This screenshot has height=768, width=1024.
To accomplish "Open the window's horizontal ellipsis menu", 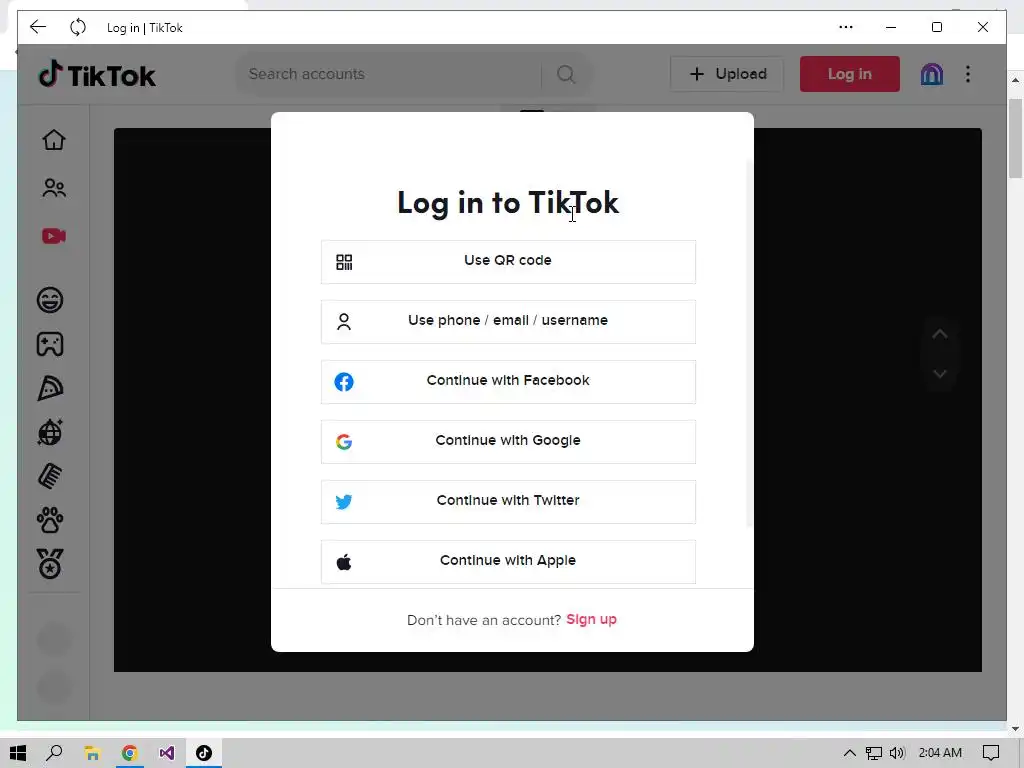I will click(846, 27).
